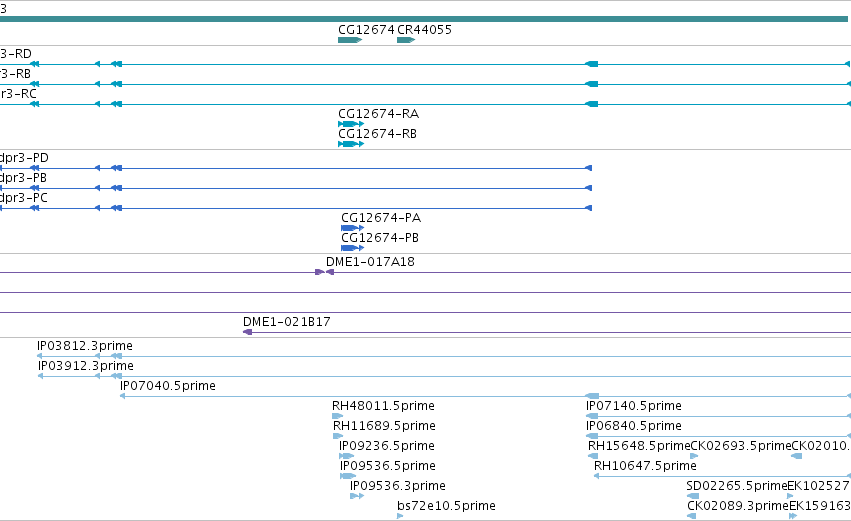Click the IP09236.5prime feature glyph
This screenshot has width=851, height=521.
coord(346,456)
